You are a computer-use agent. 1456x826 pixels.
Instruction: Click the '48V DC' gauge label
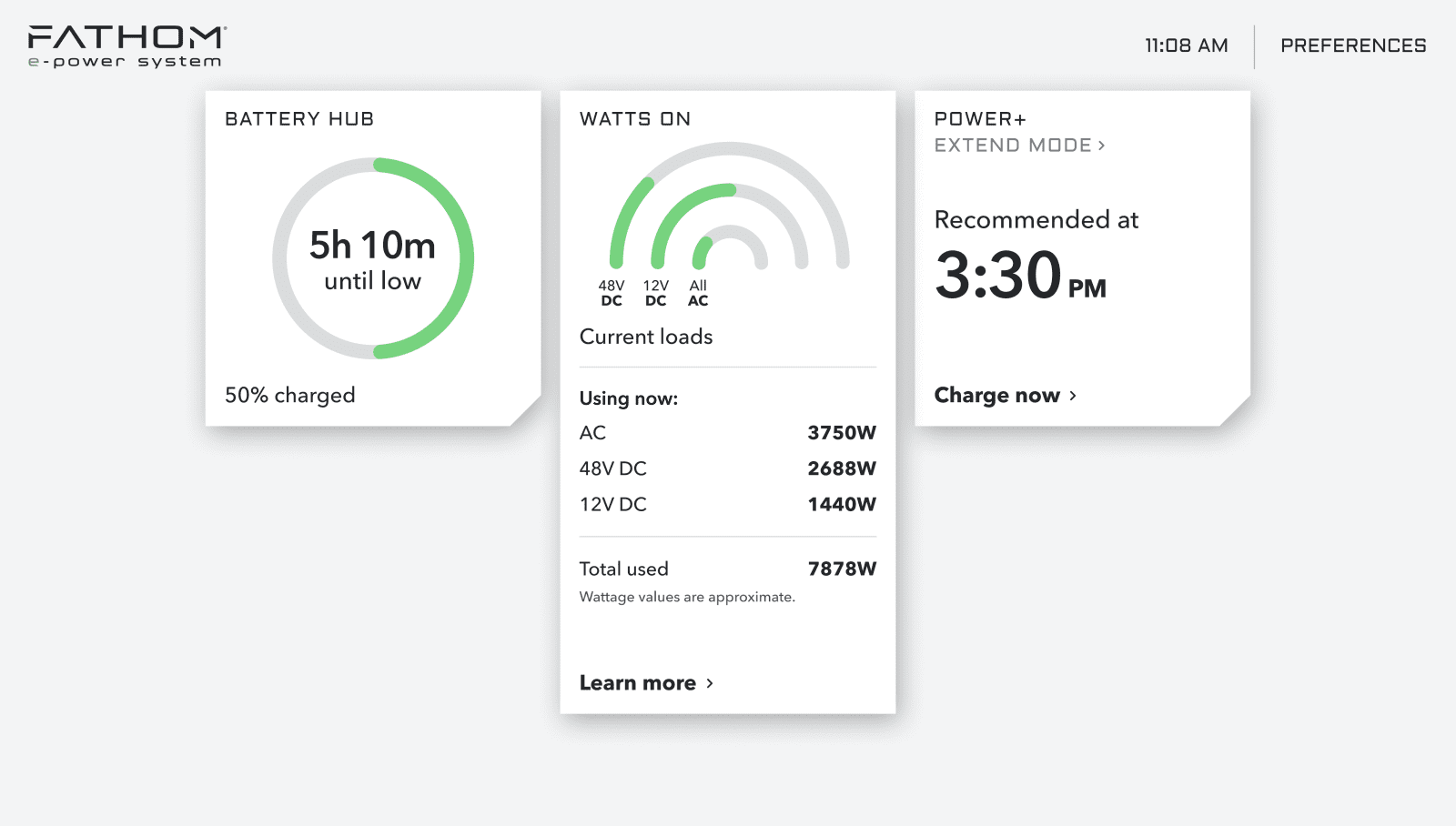[x=612, y=293]
